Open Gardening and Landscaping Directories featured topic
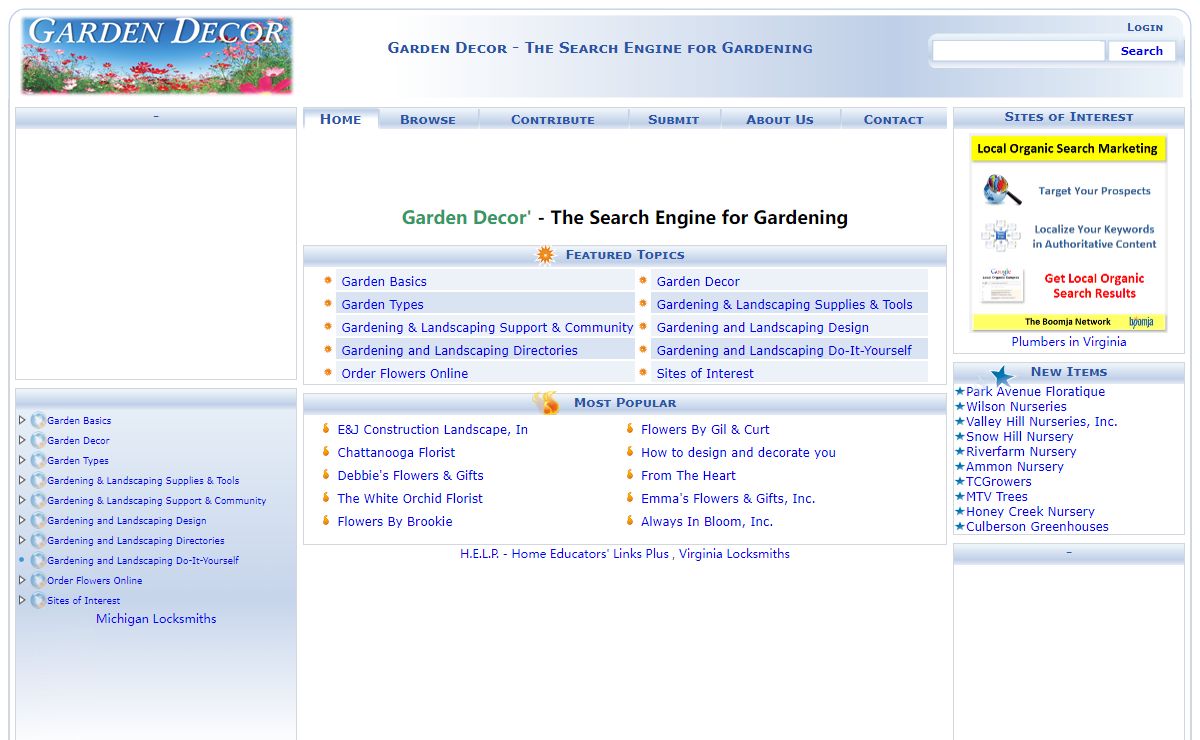Viewport: 1200px width, 740px height. click(459, 351)
